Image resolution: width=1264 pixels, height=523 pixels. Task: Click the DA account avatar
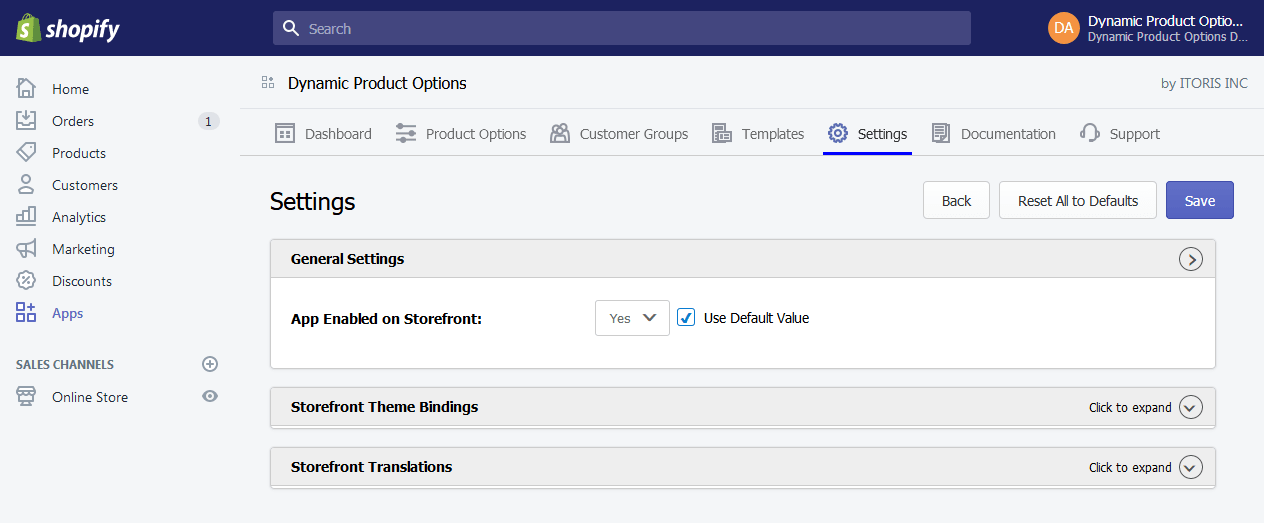[1064, 28]
